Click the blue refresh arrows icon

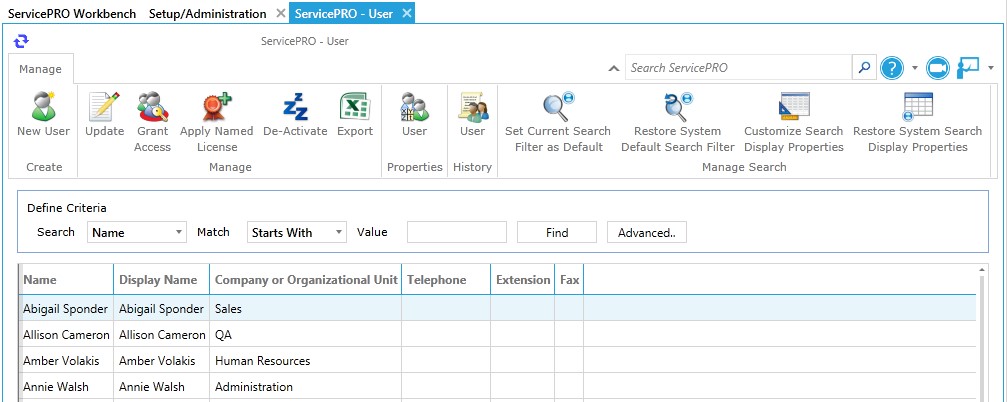click(x=21, y=41)
